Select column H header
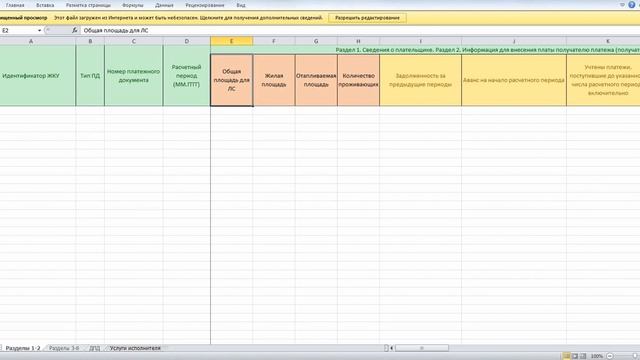 (x=358, y=41)
